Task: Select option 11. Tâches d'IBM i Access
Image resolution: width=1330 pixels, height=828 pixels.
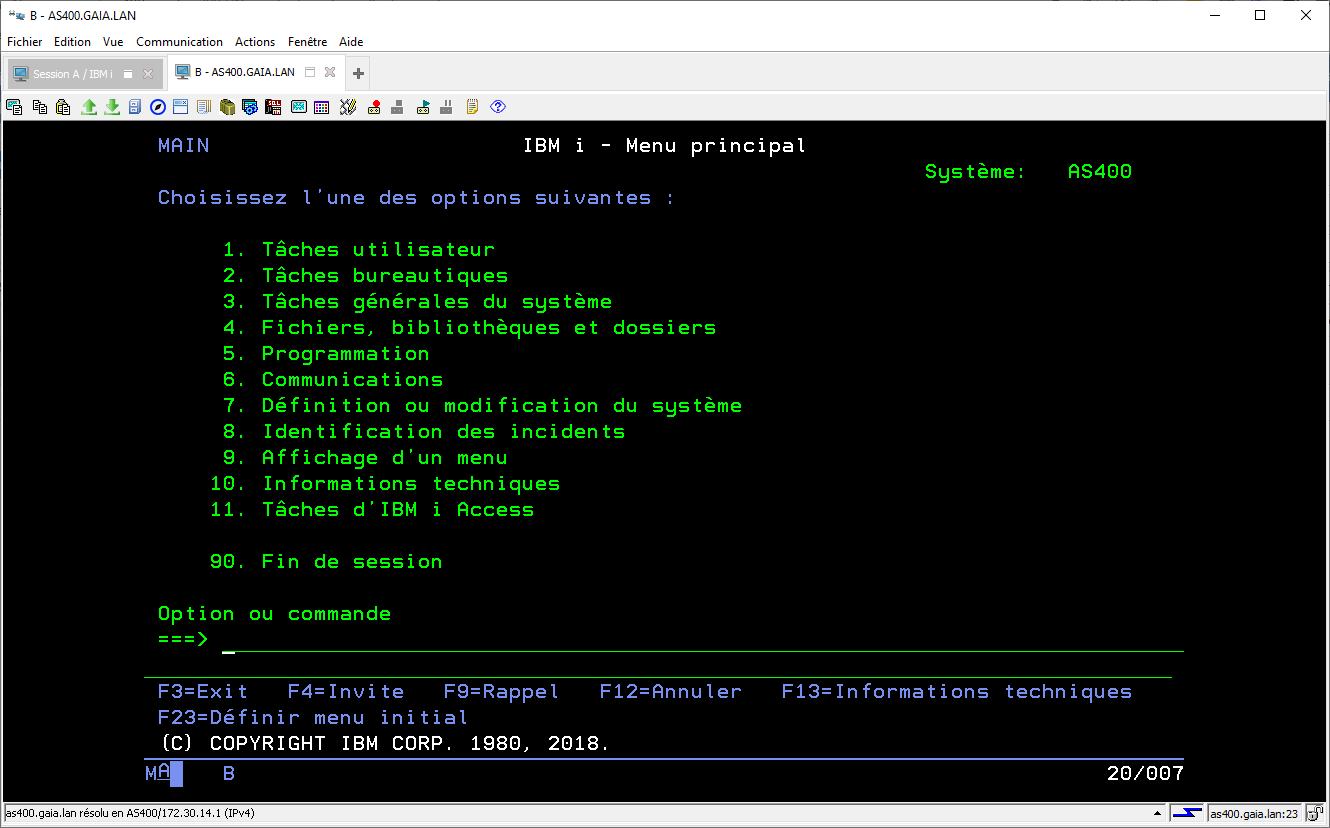Action: [372, 510]
